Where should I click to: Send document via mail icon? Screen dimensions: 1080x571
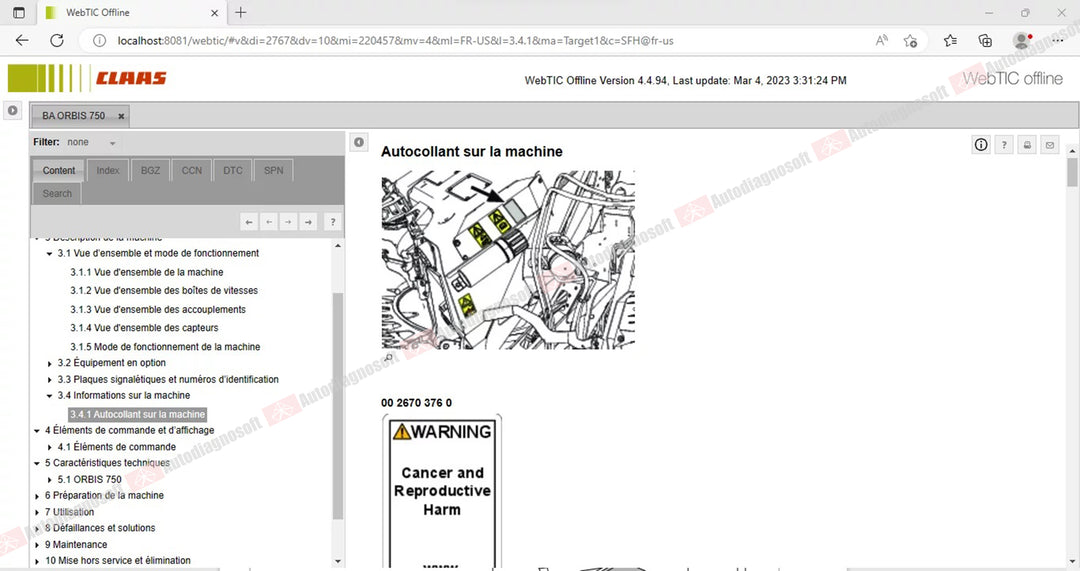pos(1050,145)
